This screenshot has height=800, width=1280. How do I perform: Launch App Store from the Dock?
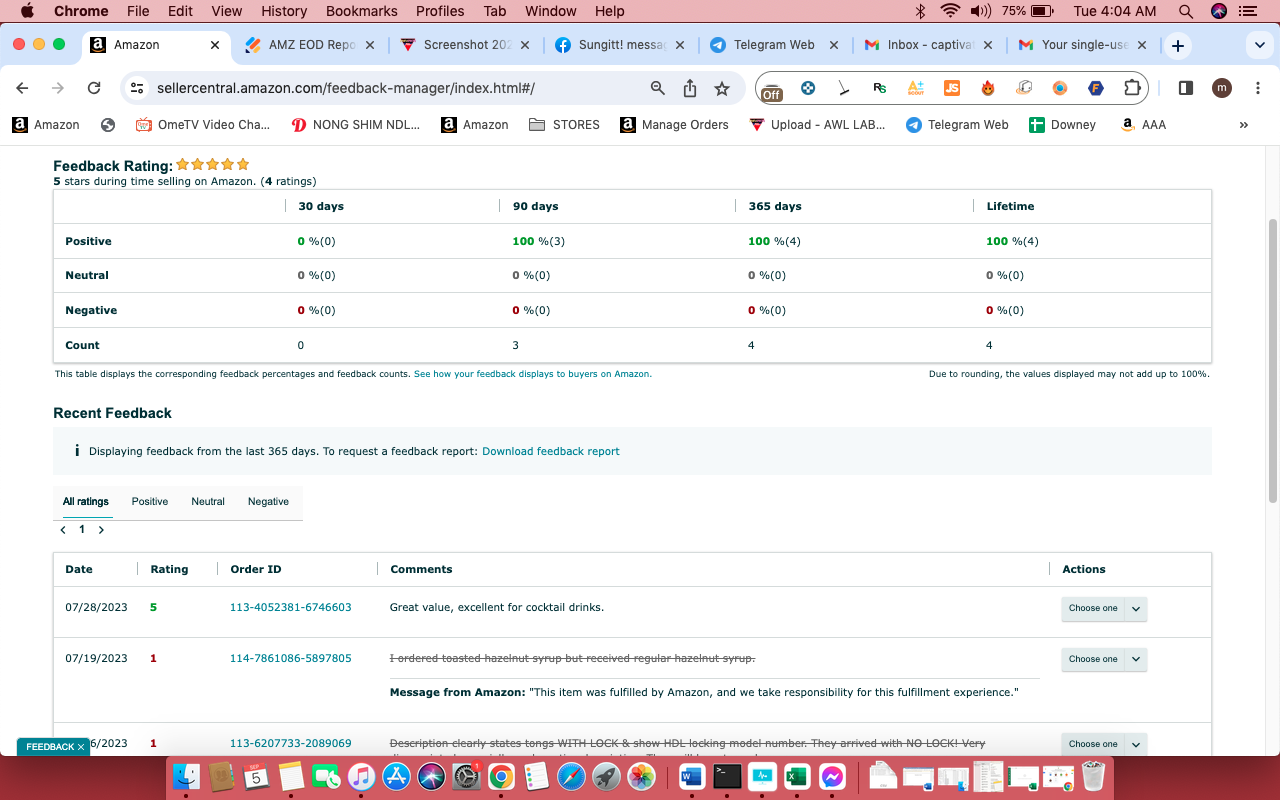[397, 776]
